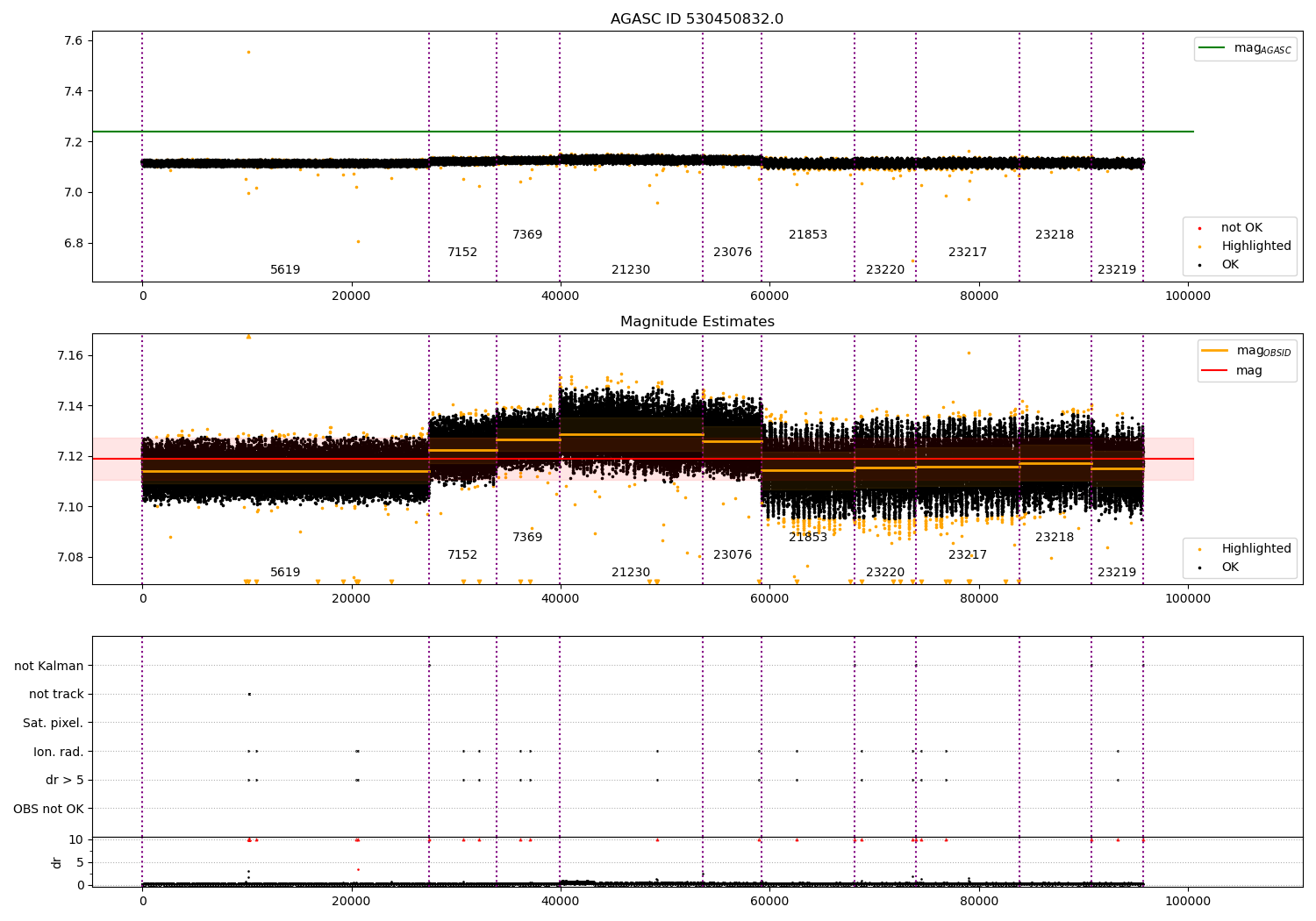Image resolution: width=1316 pixels, height=921 pixels.
Task: Click the 'not Kalman' axis label
Action: 49,666
